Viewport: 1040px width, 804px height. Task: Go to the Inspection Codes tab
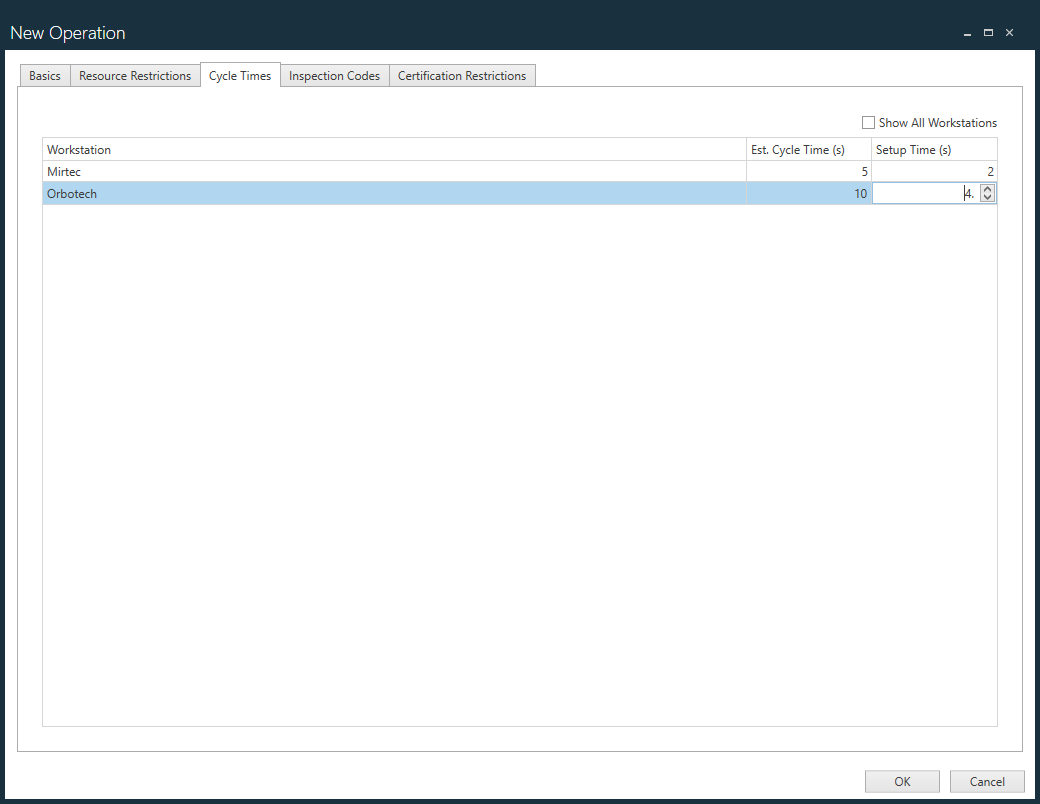point(334,76)
